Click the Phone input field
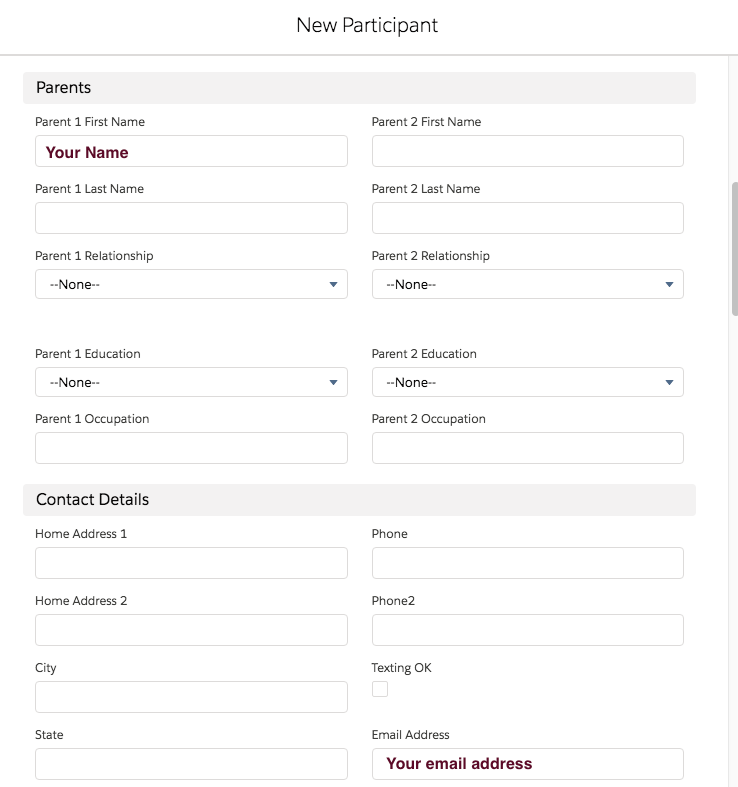Viewport: 738px width, 787px height. [528, 563]
